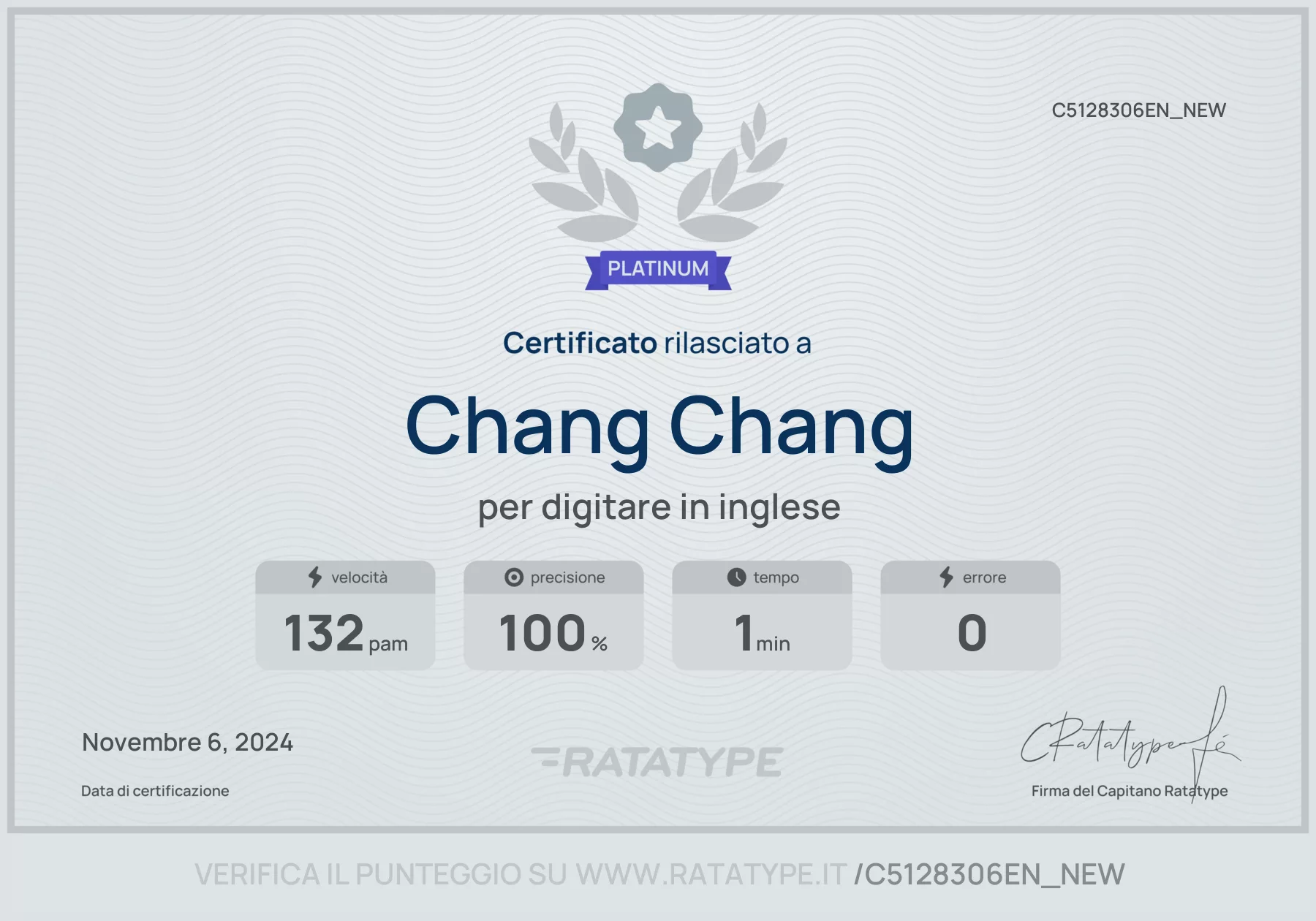Click the Ratatype logo at bottom center

pyautogui.click(x=657, y=762)
